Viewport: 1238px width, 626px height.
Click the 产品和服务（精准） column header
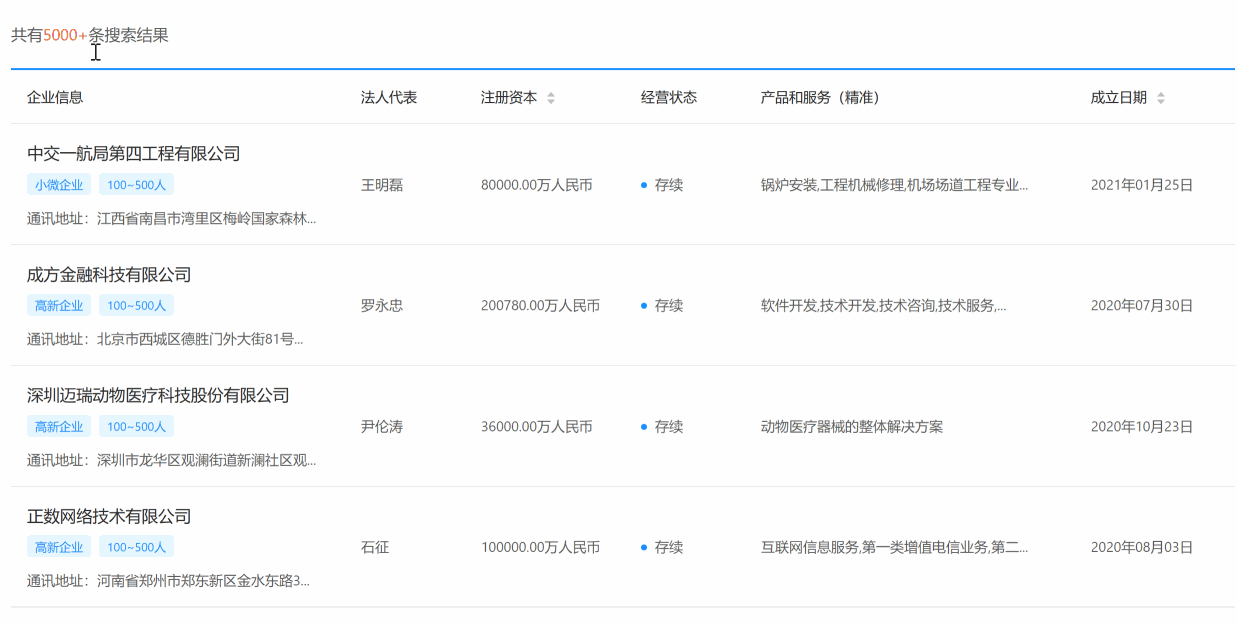point(820,98)
